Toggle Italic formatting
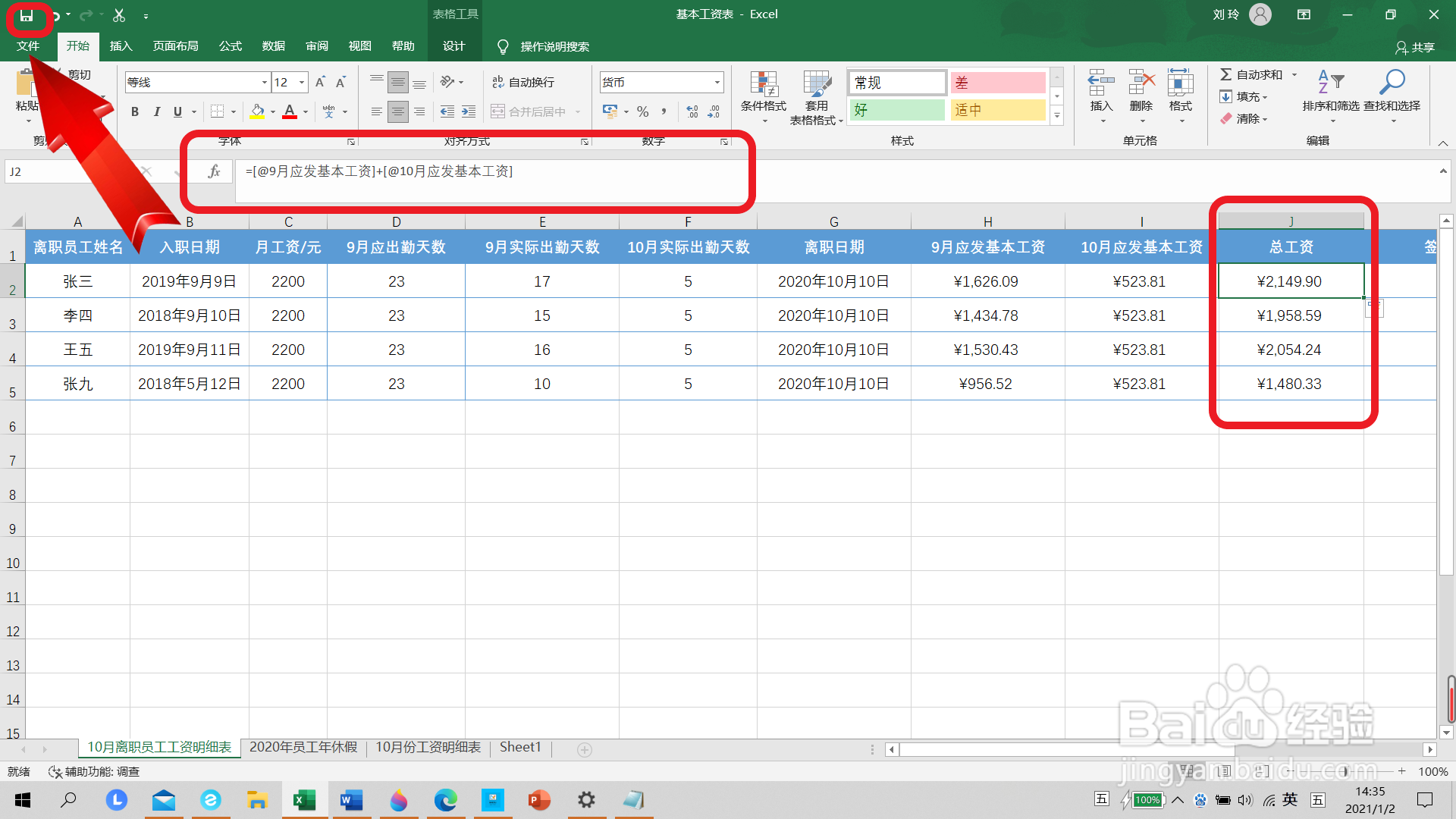The image size is (1456, 819). tap(156, 111)
